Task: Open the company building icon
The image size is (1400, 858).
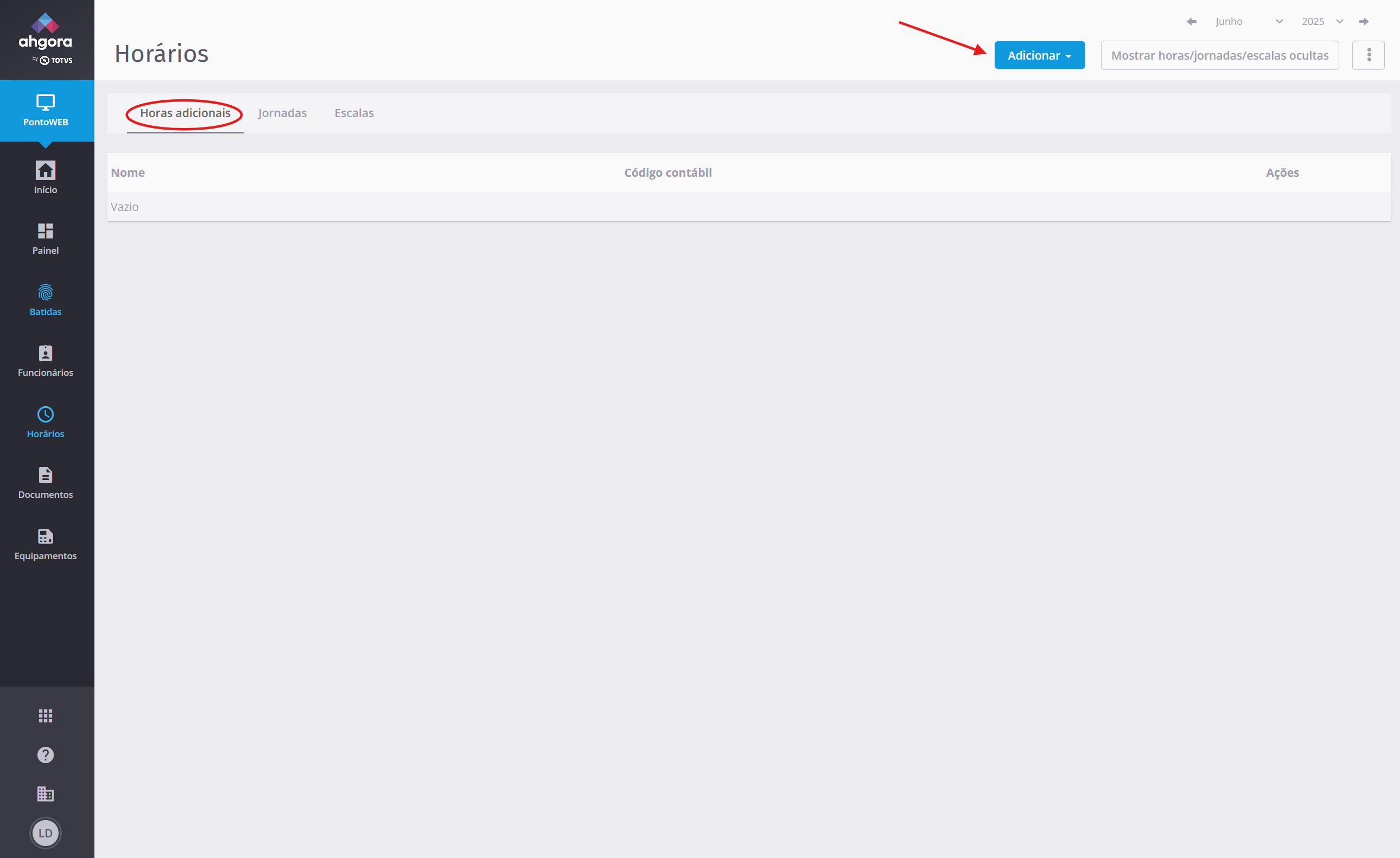Action: (x=46, y=794)
